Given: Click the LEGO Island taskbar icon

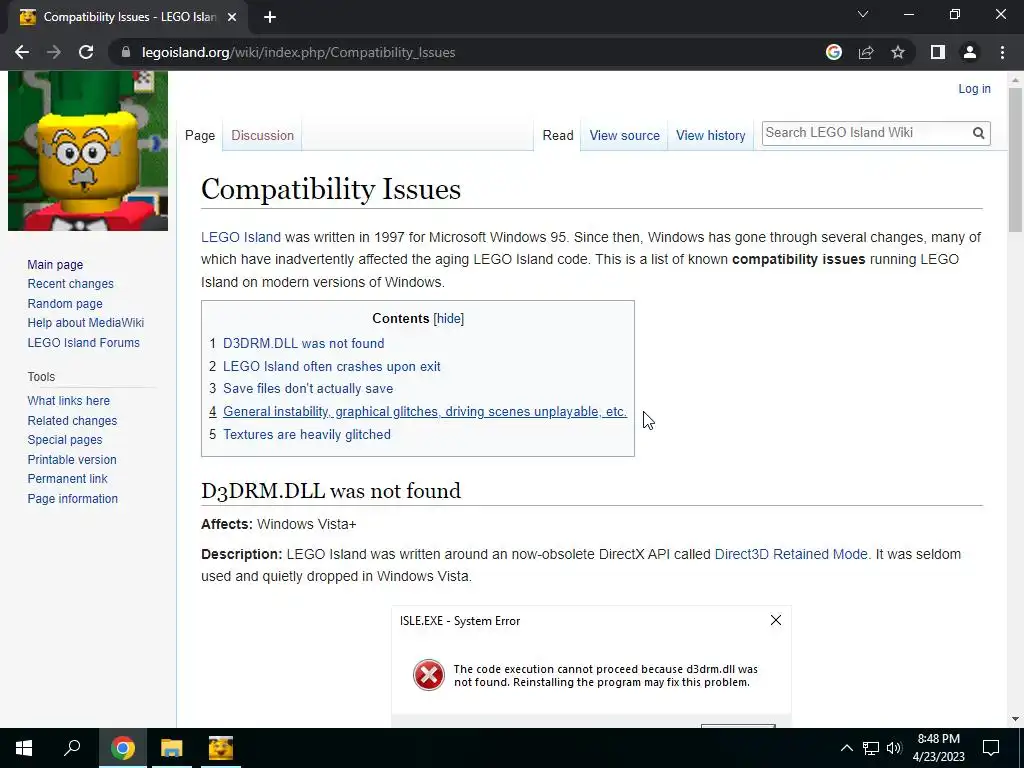Looking at the screenshot, I should pos(221,748).
